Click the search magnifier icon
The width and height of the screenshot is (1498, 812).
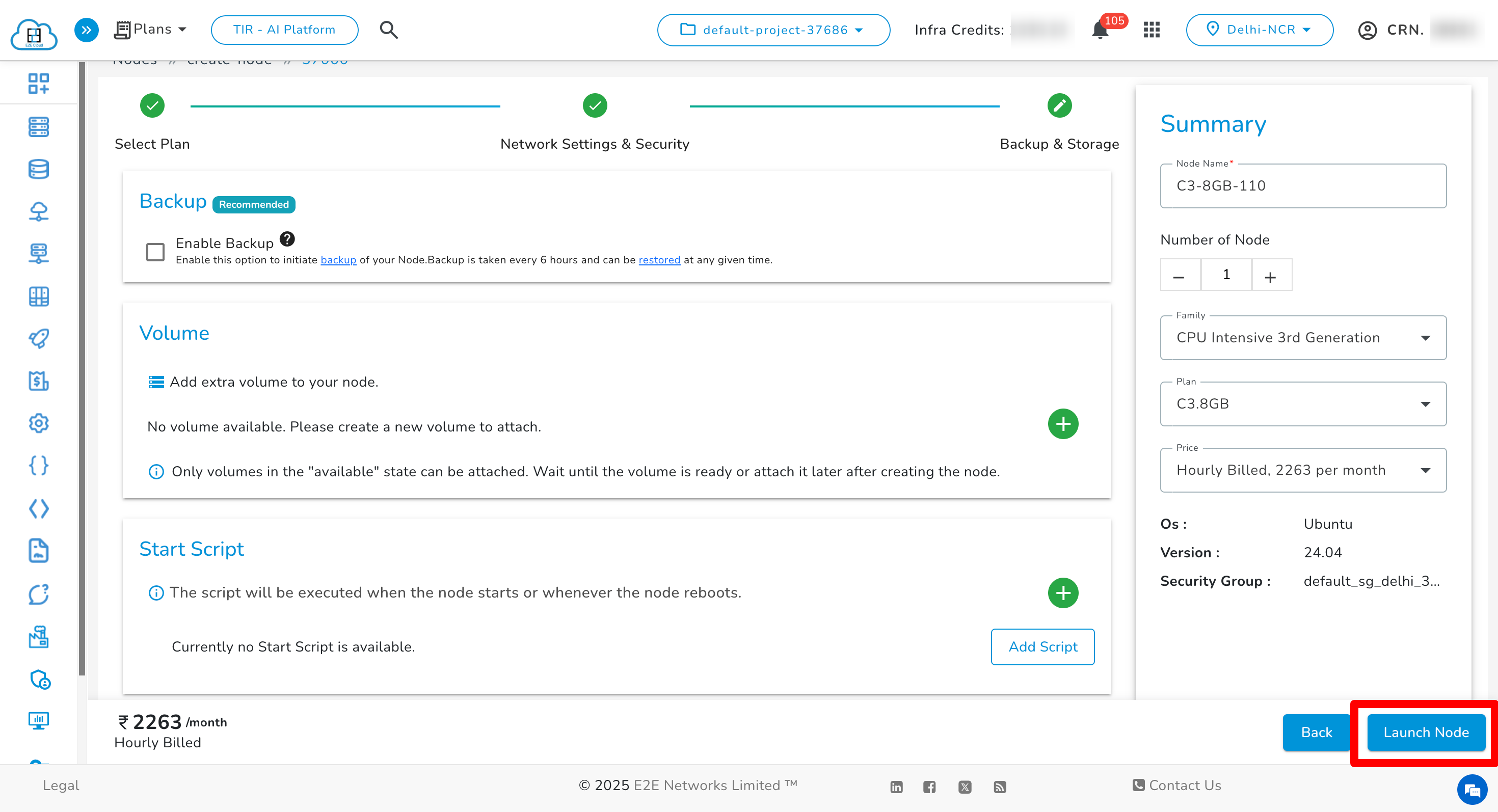(x=388, y=30)
